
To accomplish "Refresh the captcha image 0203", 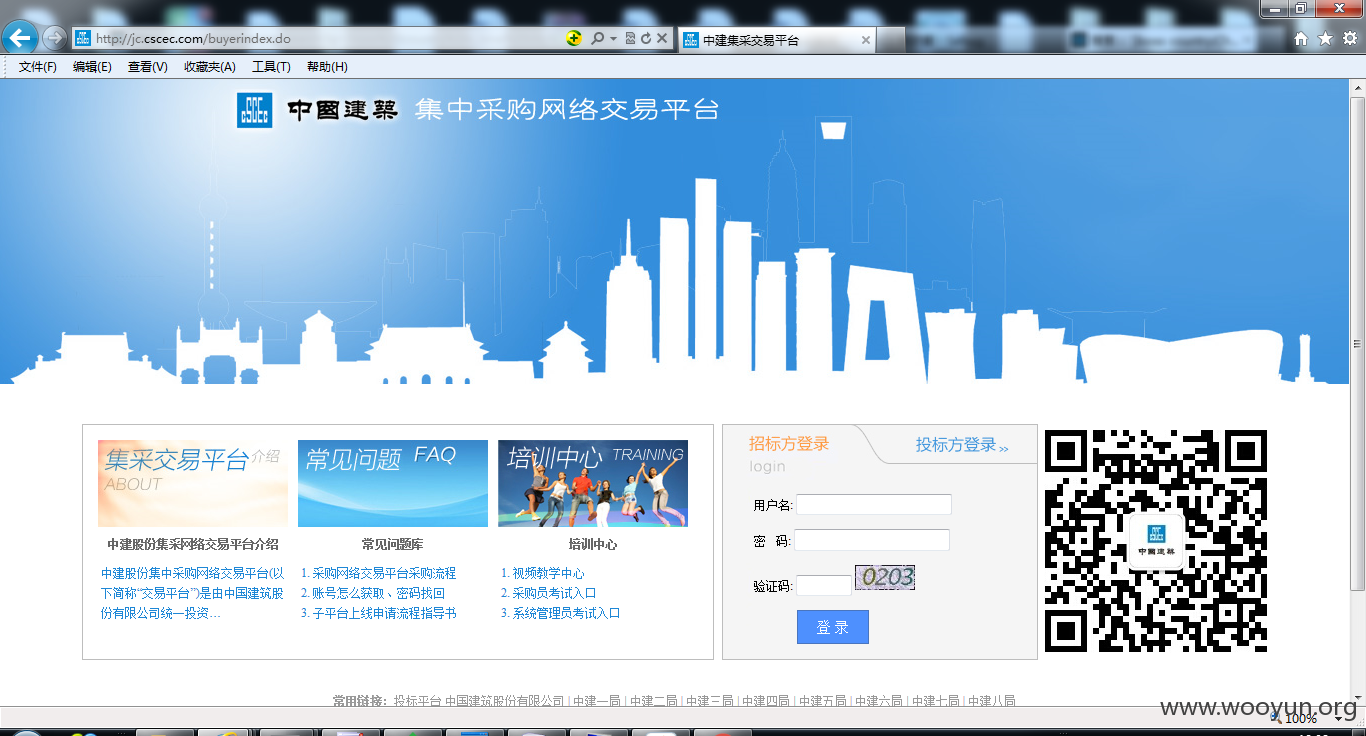I will pyautogui.click(x=885, y=577).
